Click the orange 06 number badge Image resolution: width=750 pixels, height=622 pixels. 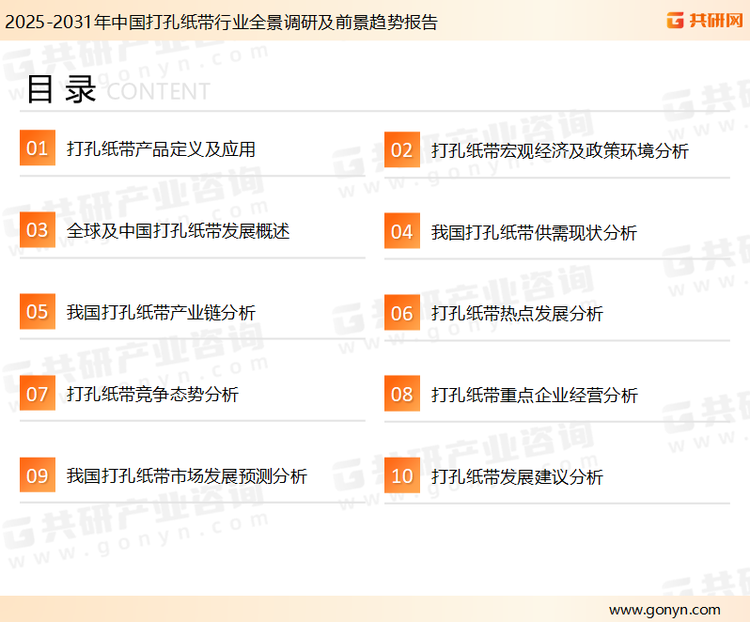(x=402, y=313)
